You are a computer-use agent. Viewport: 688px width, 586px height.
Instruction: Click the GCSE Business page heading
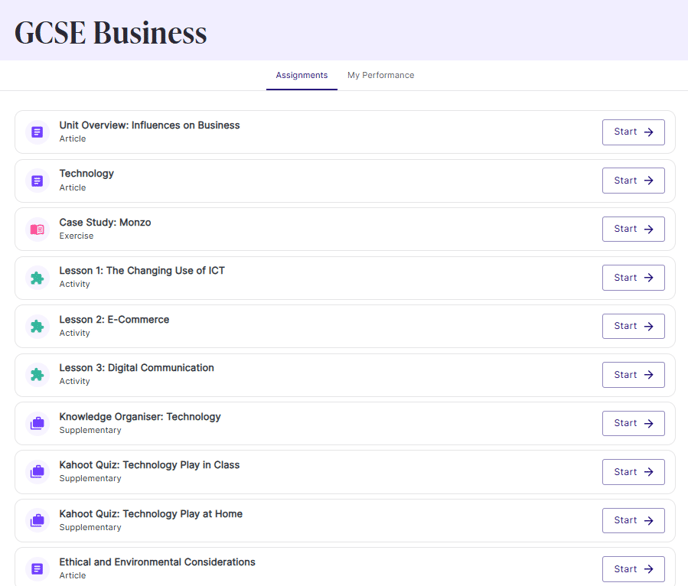pyautogui.click(x=111, y=32)
